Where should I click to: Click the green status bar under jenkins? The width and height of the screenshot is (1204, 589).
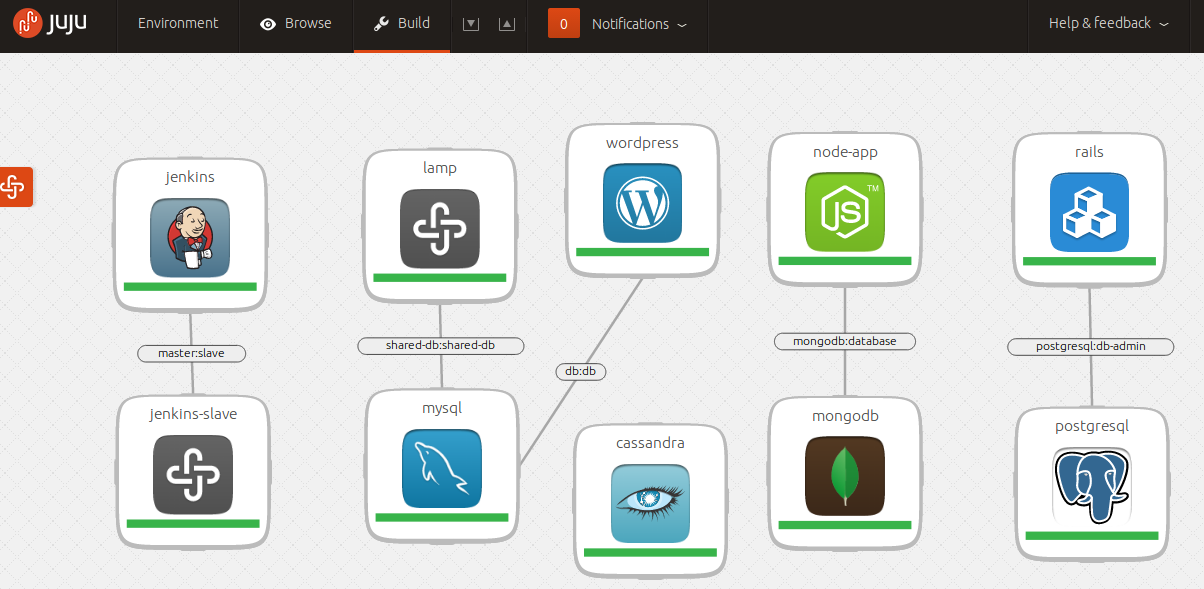(190, 287)
